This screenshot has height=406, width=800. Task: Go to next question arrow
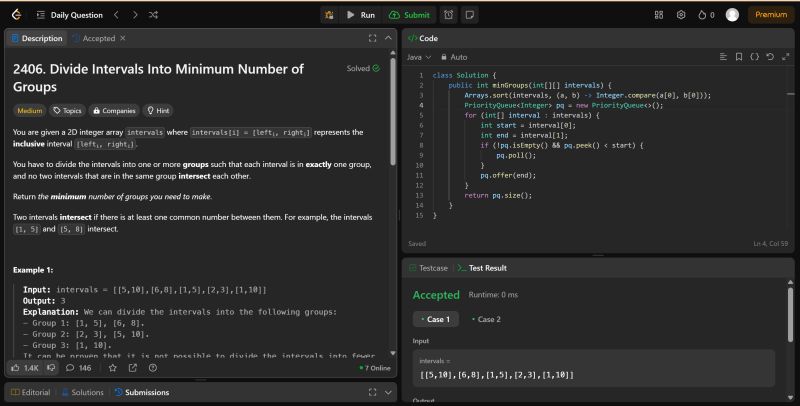[x=135, y=15]
